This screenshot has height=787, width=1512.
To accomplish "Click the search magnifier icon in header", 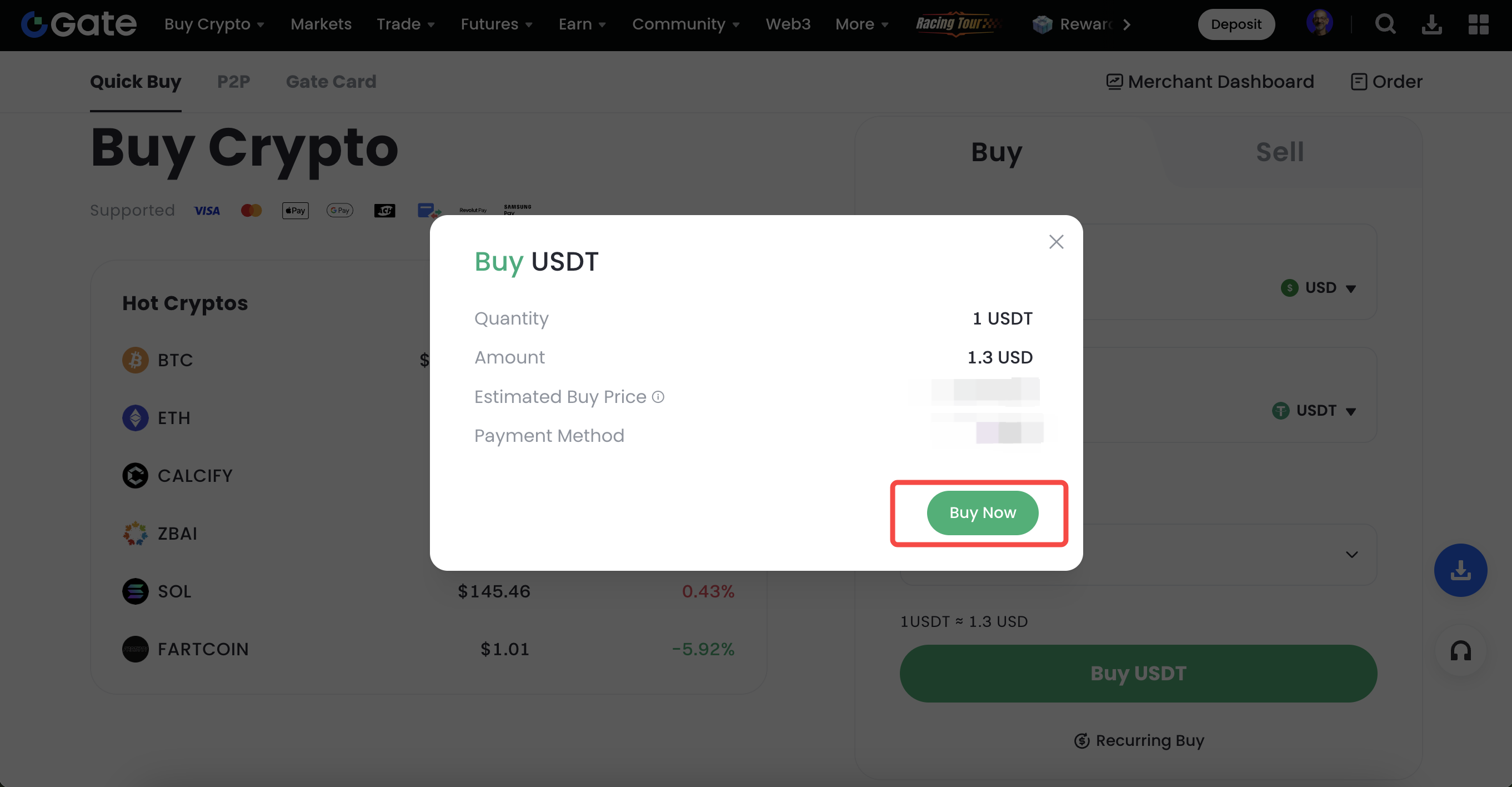I will click(x=1385, y=24).
